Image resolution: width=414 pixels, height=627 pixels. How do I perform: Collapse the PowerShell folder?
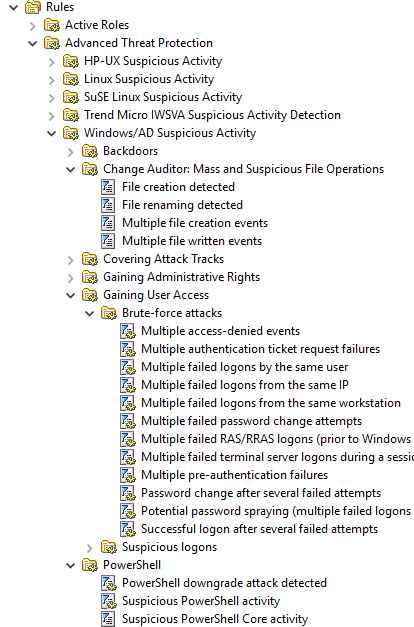point(71,565)
